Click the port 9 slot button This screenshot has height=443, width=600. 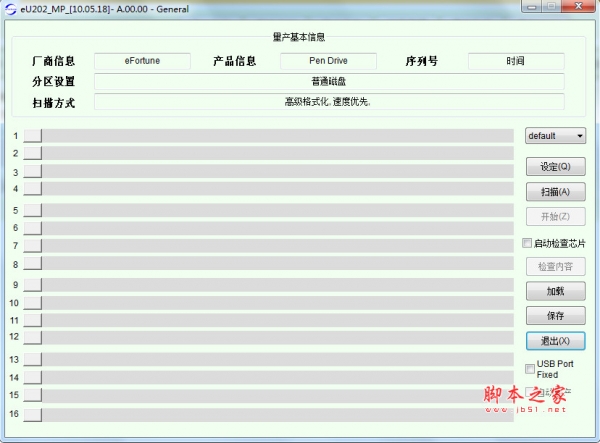click(33, 285)
